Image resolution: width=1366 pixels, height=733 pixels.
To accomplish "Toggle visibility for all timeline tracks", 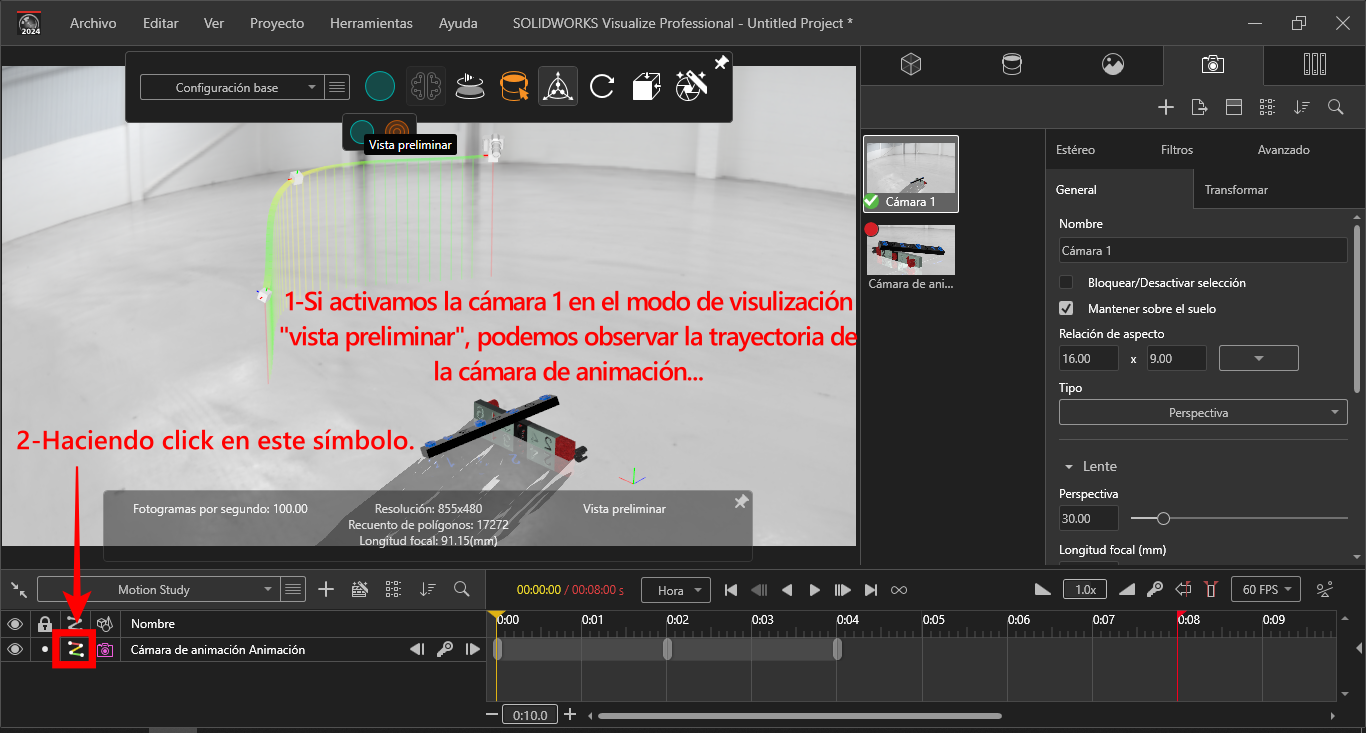I will pos(15,624).
